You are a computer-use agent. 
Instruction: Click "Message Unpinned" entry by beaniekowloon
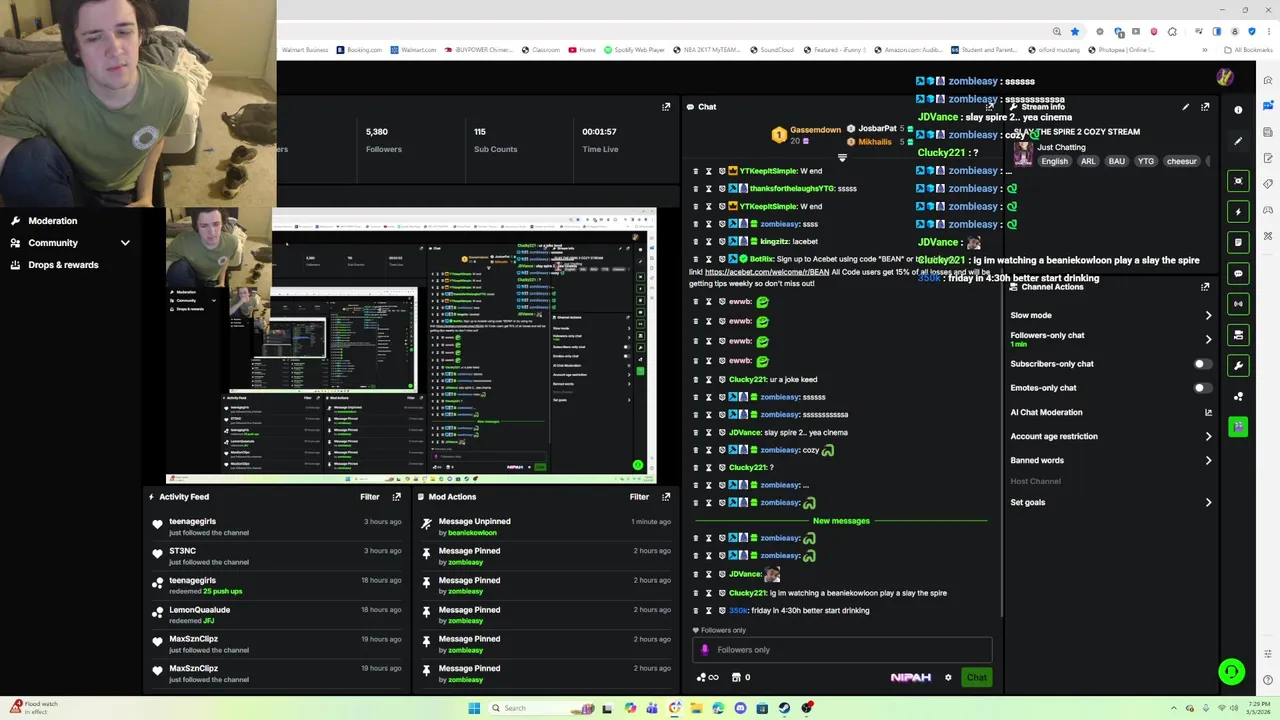544,527
